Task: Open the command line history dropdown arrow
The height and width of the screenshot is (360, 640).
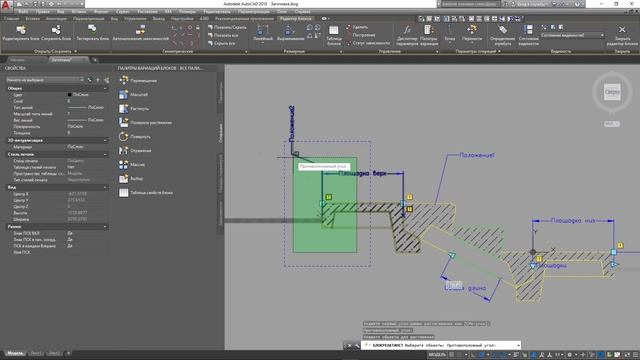Action: [x=518, y=345]
